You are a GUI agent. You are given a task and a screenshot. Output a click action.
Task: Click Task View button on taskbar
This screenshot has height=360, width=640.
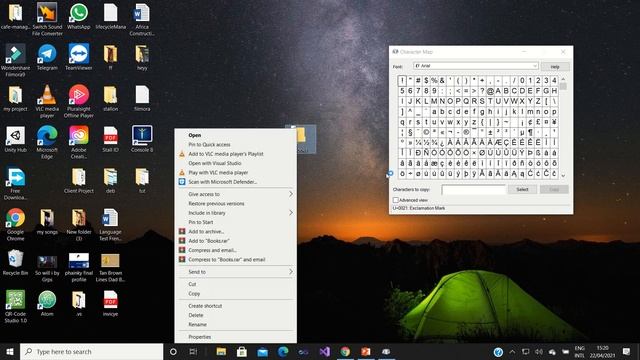(193, 351)
